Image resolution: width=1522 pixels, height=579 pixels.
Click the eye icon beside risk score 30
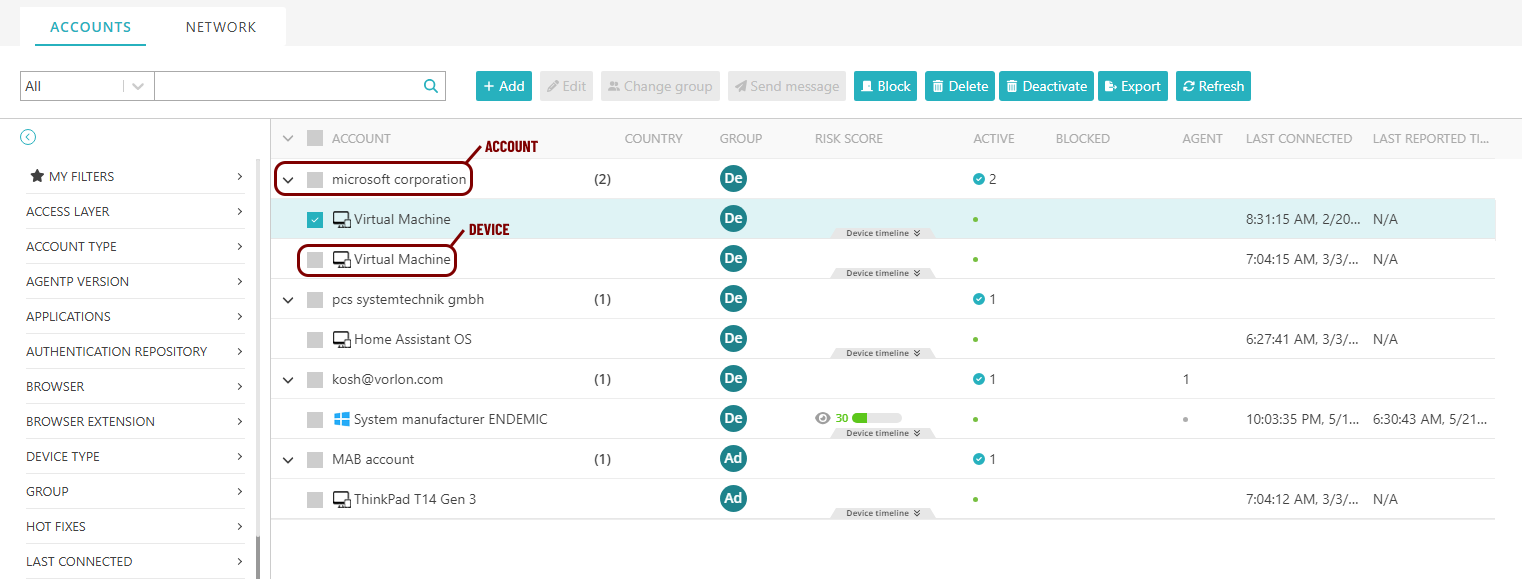[x=823, y=418]
